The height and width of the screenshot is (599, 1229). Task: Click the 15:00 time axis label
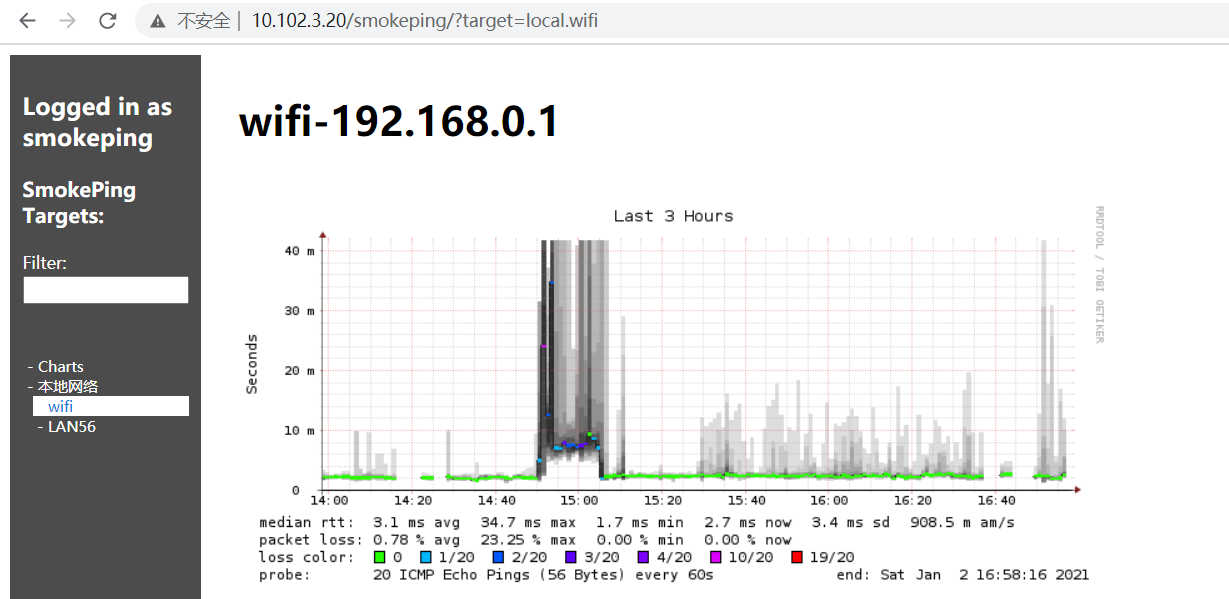[x=579, y=500]
